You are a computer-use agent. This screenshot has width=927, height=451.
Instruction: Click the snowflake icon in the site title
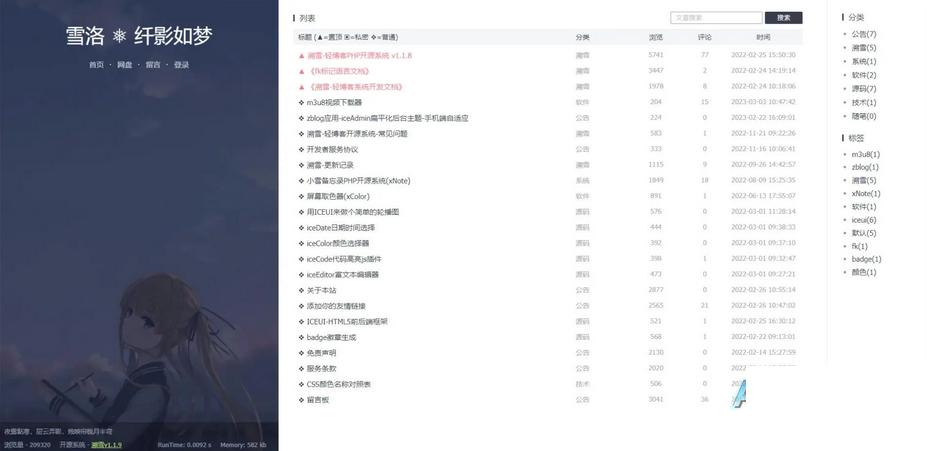(x=119, y=37)
